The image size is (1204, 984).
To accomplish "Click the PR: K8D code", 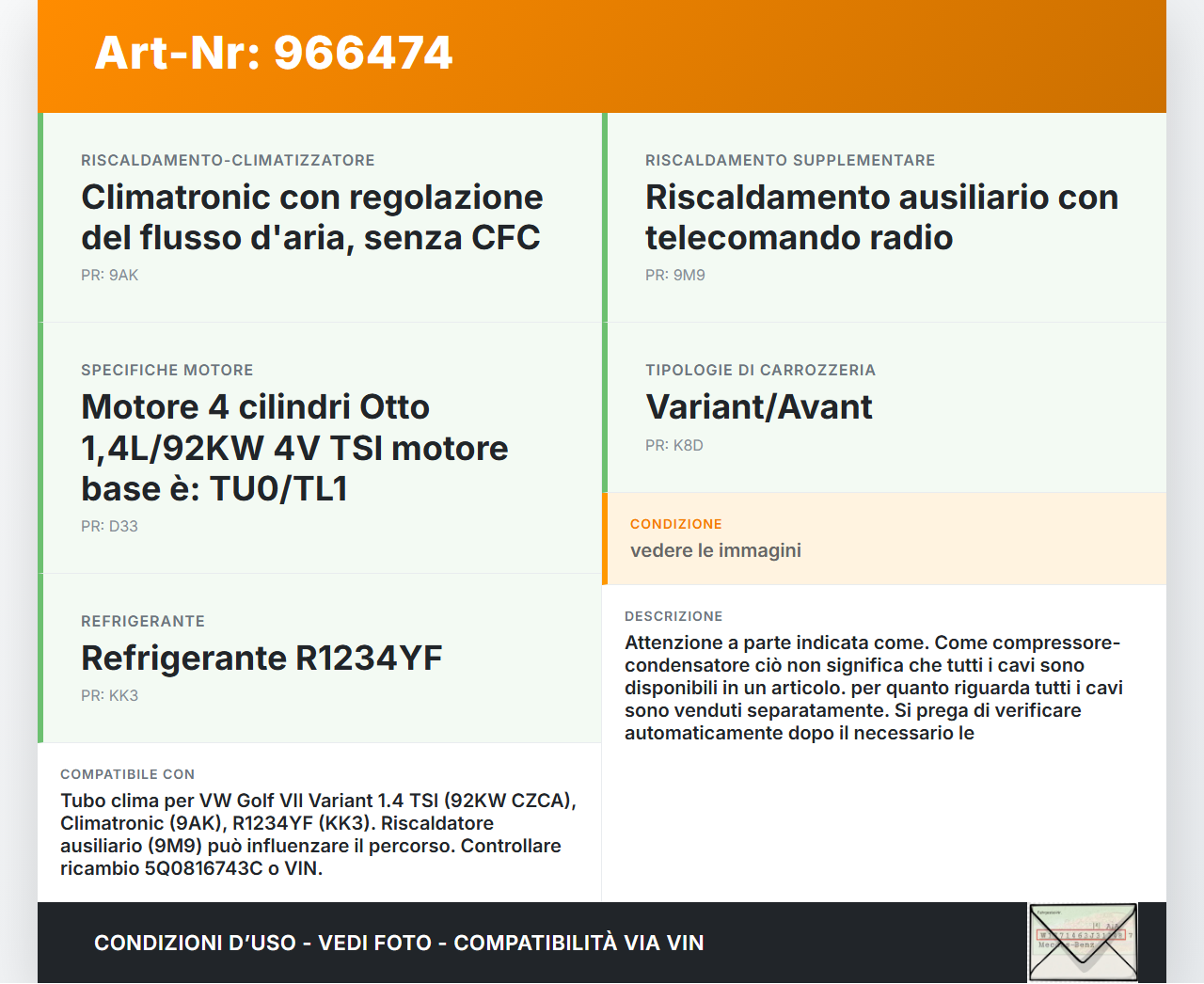I will click(x=674, y=445).
